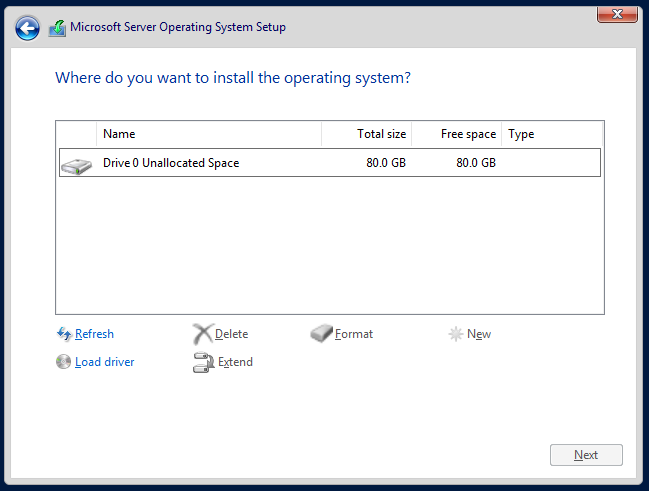Go back using the blue arrow button

coord(27,28)
